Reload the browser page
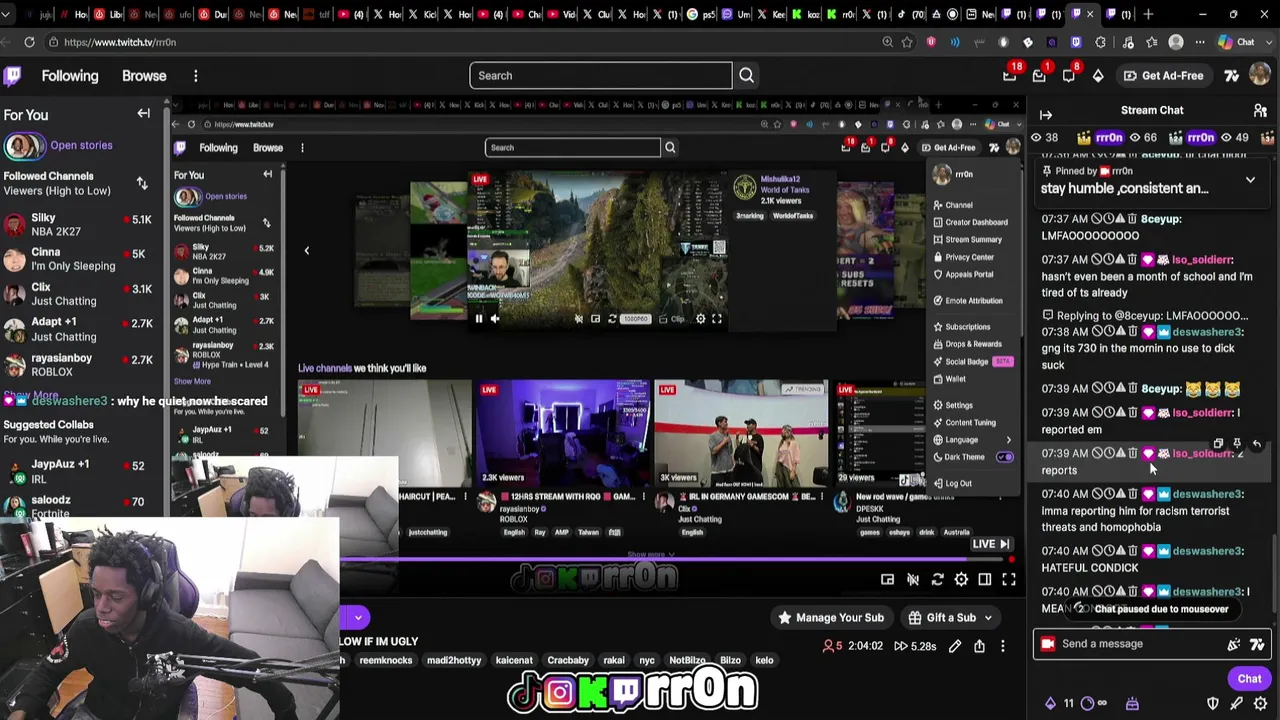Screen dimensions: 1280x720 (29, 42)
